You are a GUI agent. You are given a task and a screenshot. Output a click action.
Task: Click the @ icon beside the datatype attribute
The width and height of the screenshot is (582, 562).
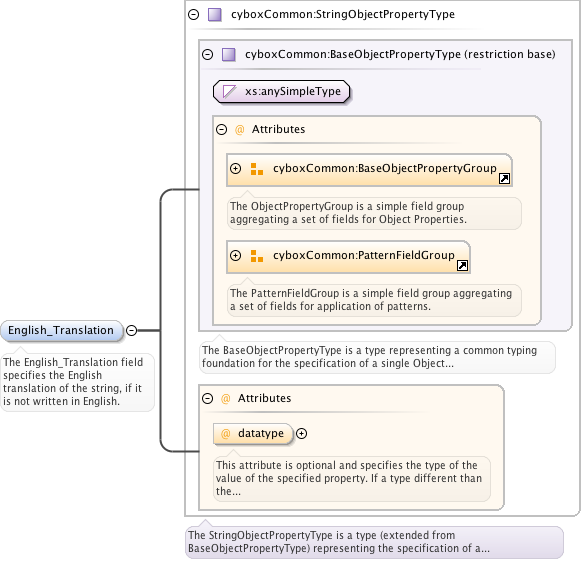click(226, 434)
